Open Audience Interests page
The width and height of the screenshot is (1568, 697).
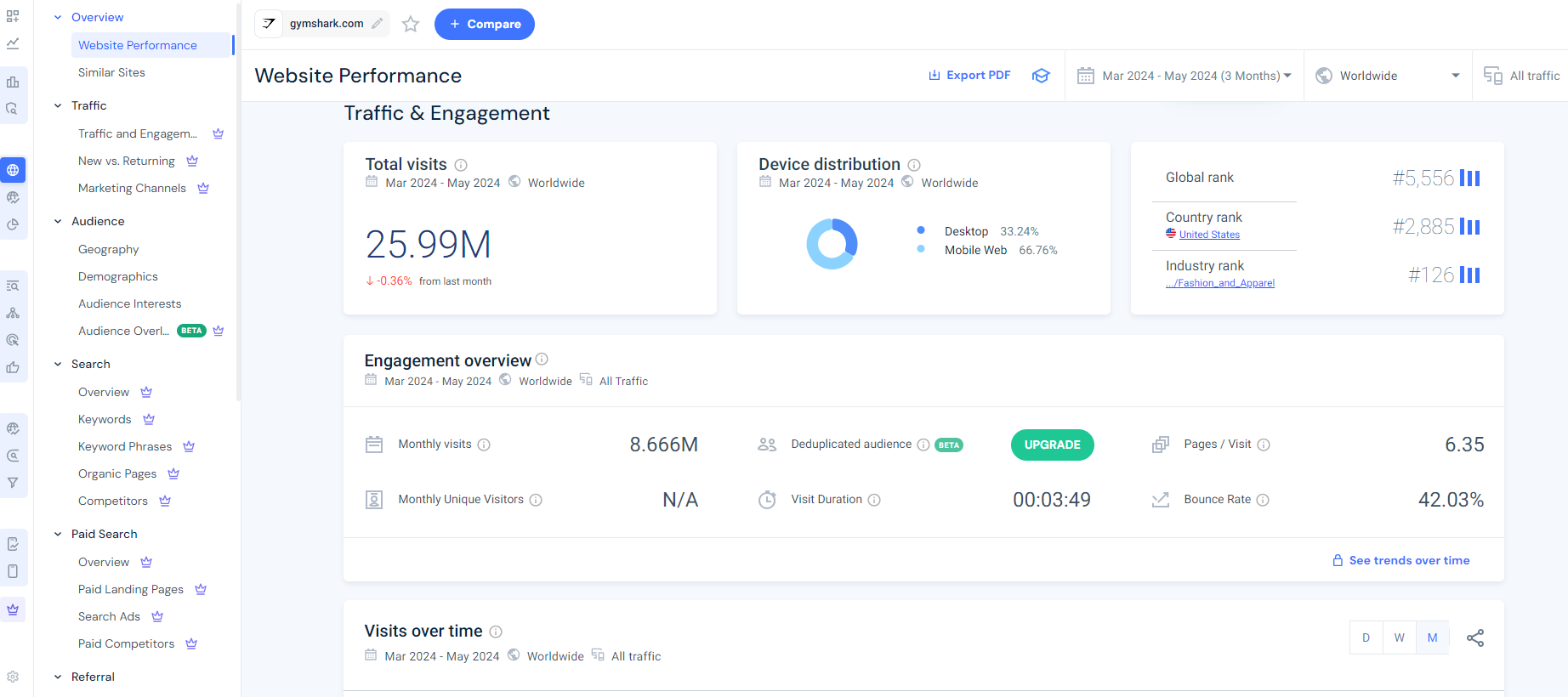click(130, 303)
